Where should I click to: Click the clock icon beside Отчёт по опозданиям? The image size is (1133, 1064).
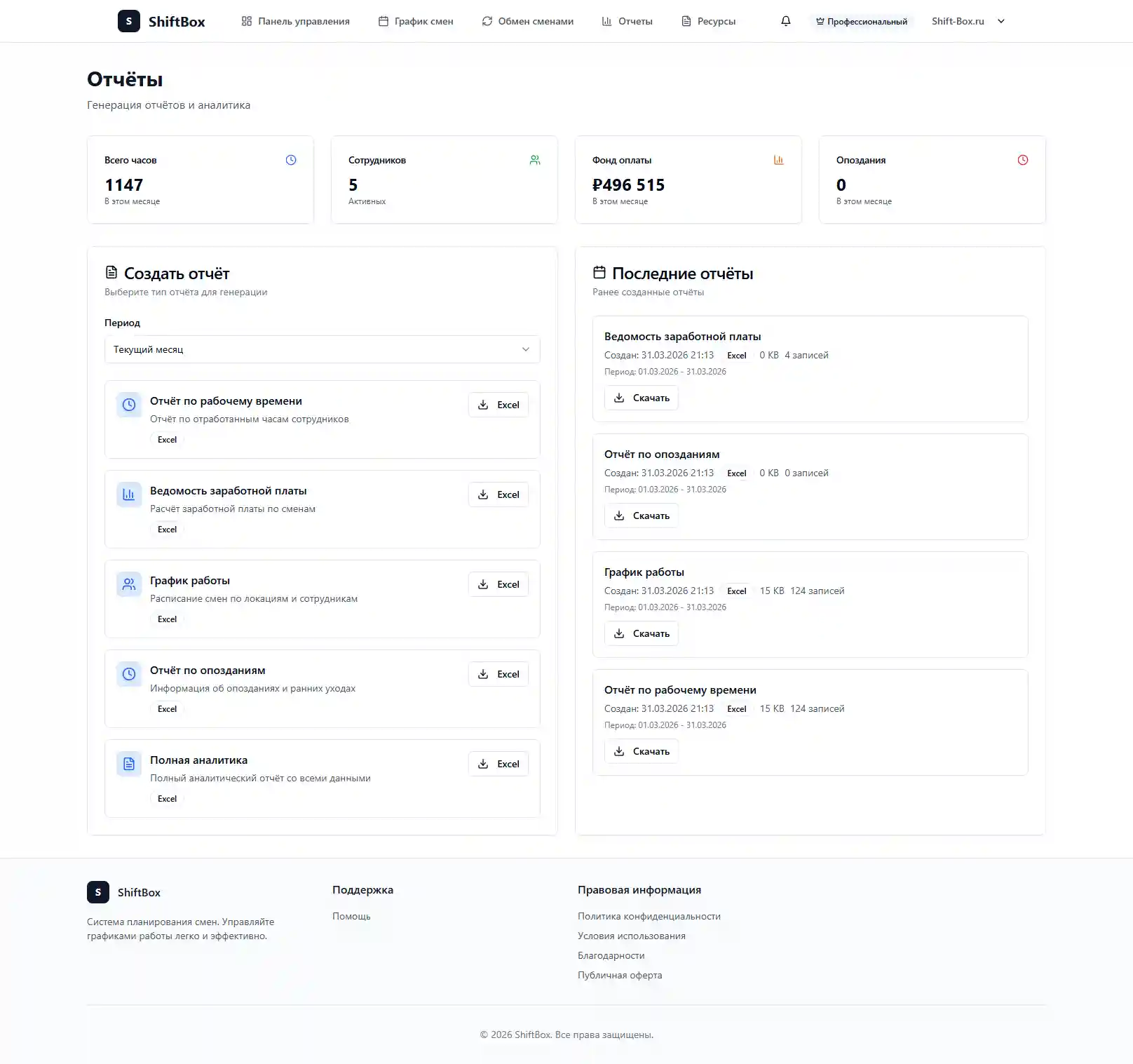pyautogui.click(x=128, y=674)
